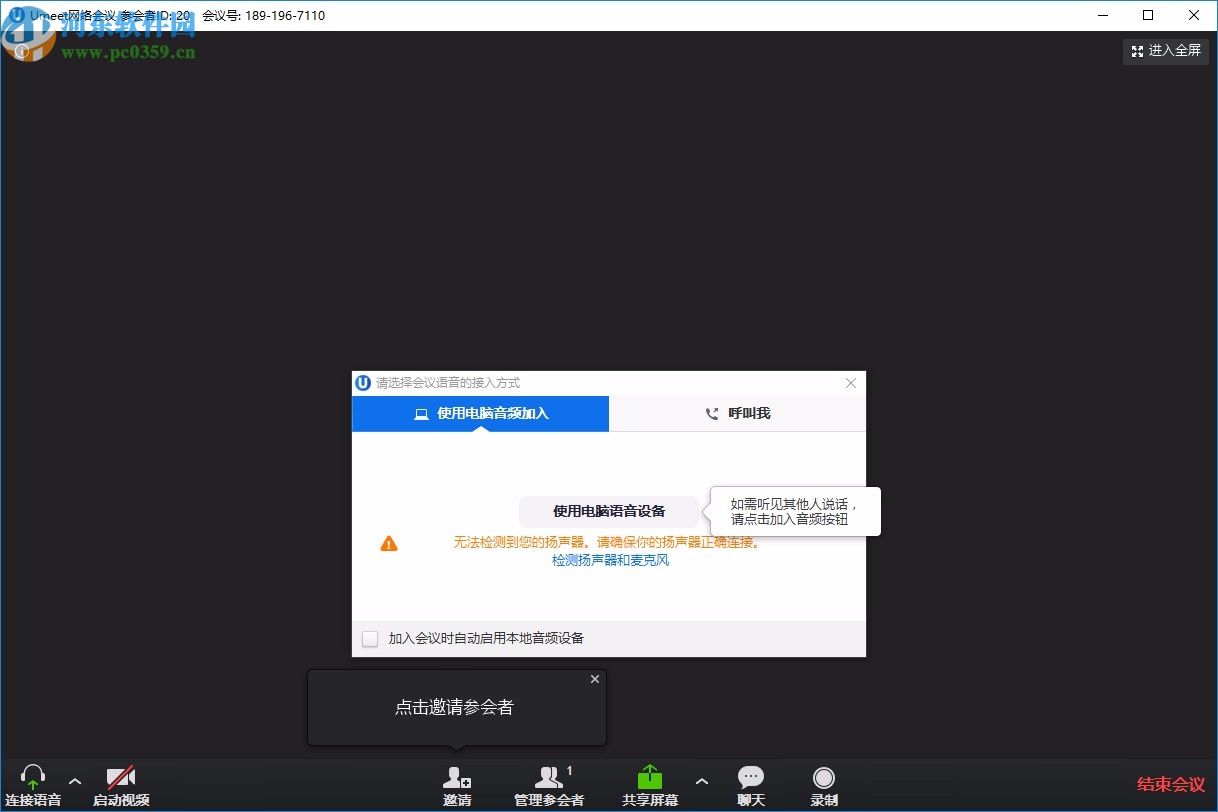This screenshot has width=1218, height=812.
Task: Open the 邀请 invite icon
Action: 456,777
